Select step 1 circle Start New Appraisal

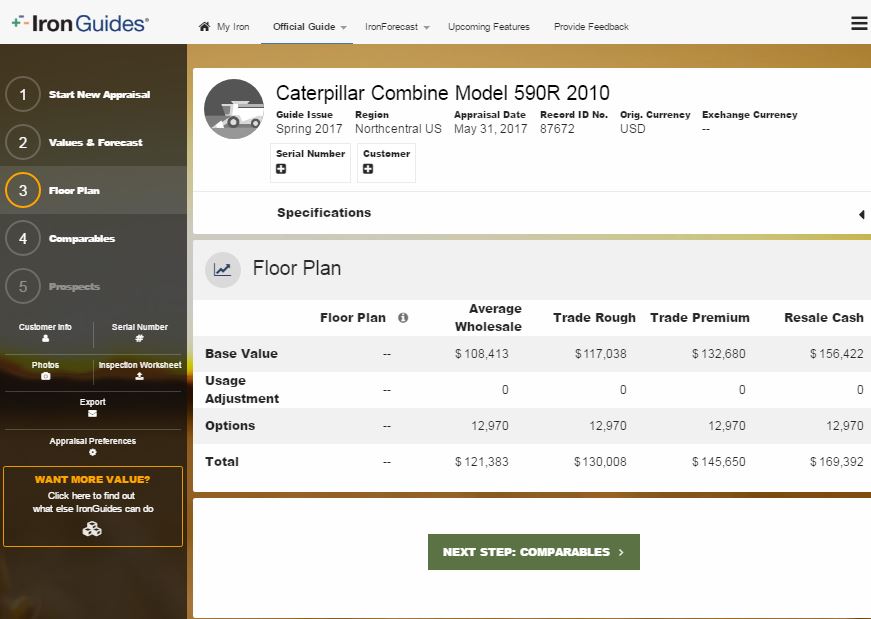tap(23, 94)
